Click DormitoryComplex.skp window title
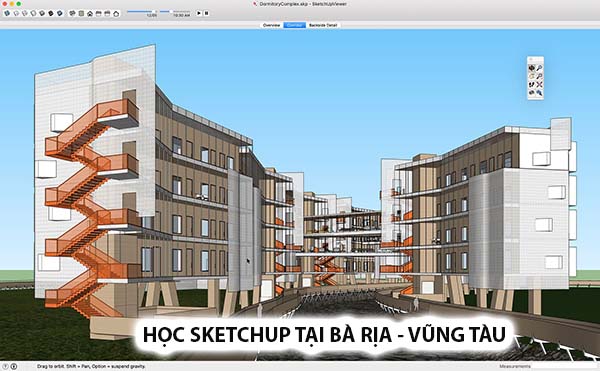Screen dimensions: 600x371 302,4
